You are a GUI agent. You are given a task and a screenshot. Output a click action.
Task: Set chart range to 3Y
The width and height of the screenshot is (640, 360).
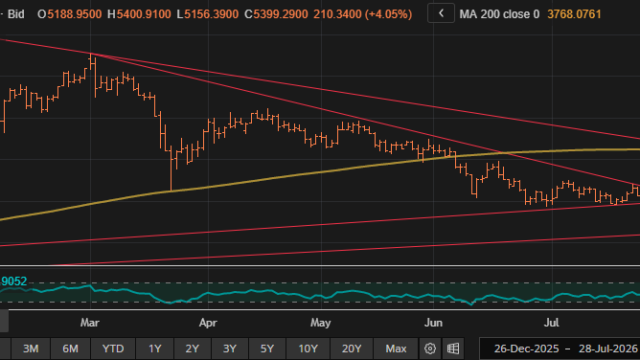click(230, 349)
